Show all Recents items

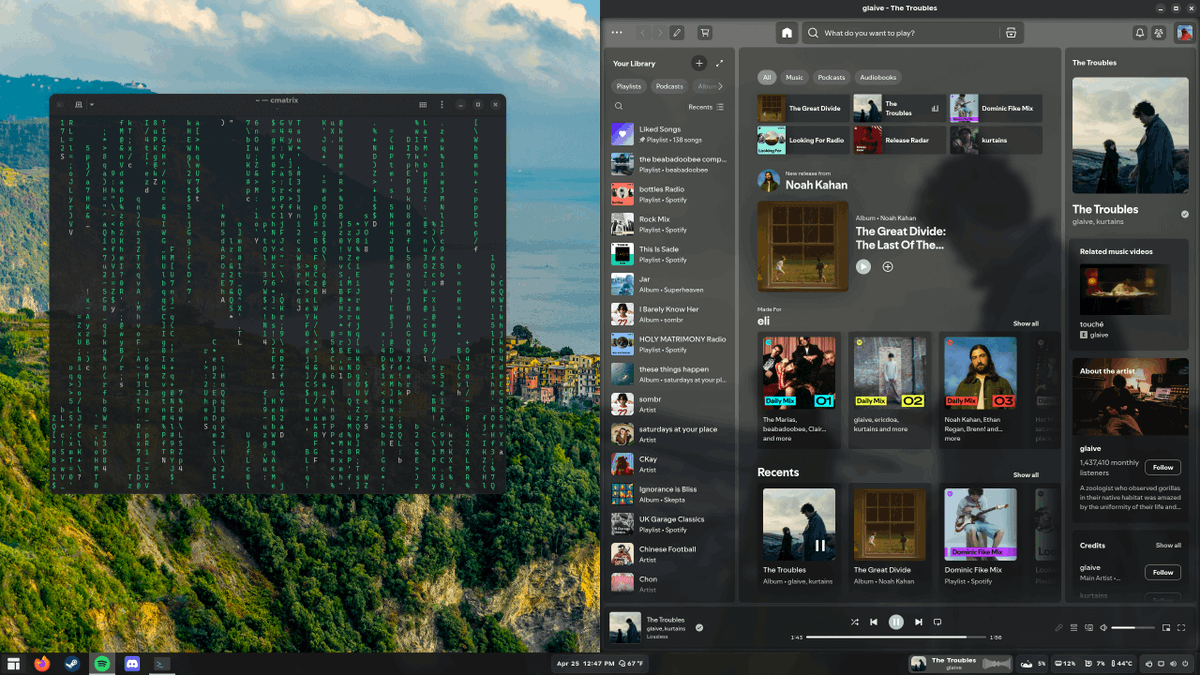pos(1026,475)
